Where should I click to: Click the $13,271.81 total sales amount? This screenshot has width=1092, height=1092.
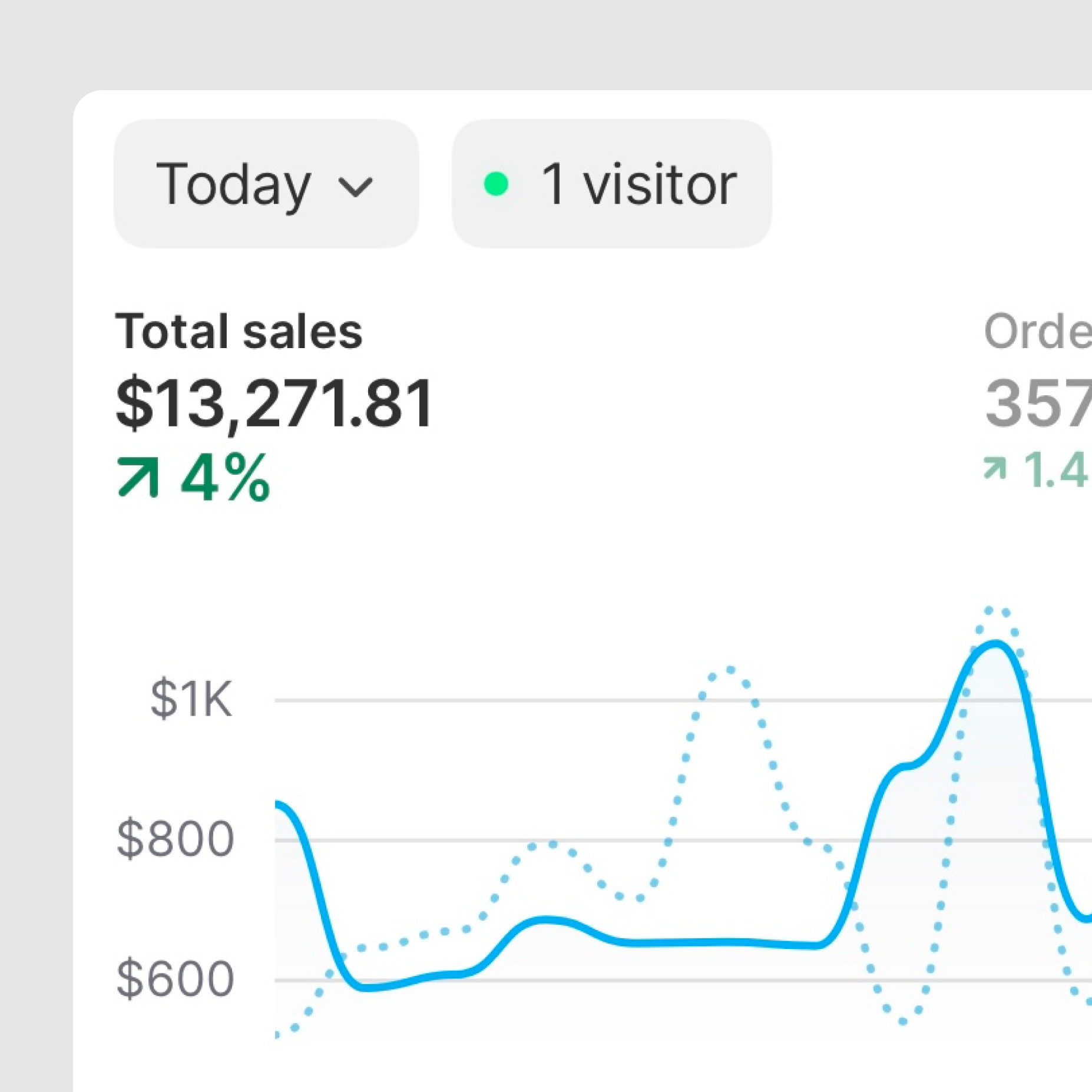point(274,404)
